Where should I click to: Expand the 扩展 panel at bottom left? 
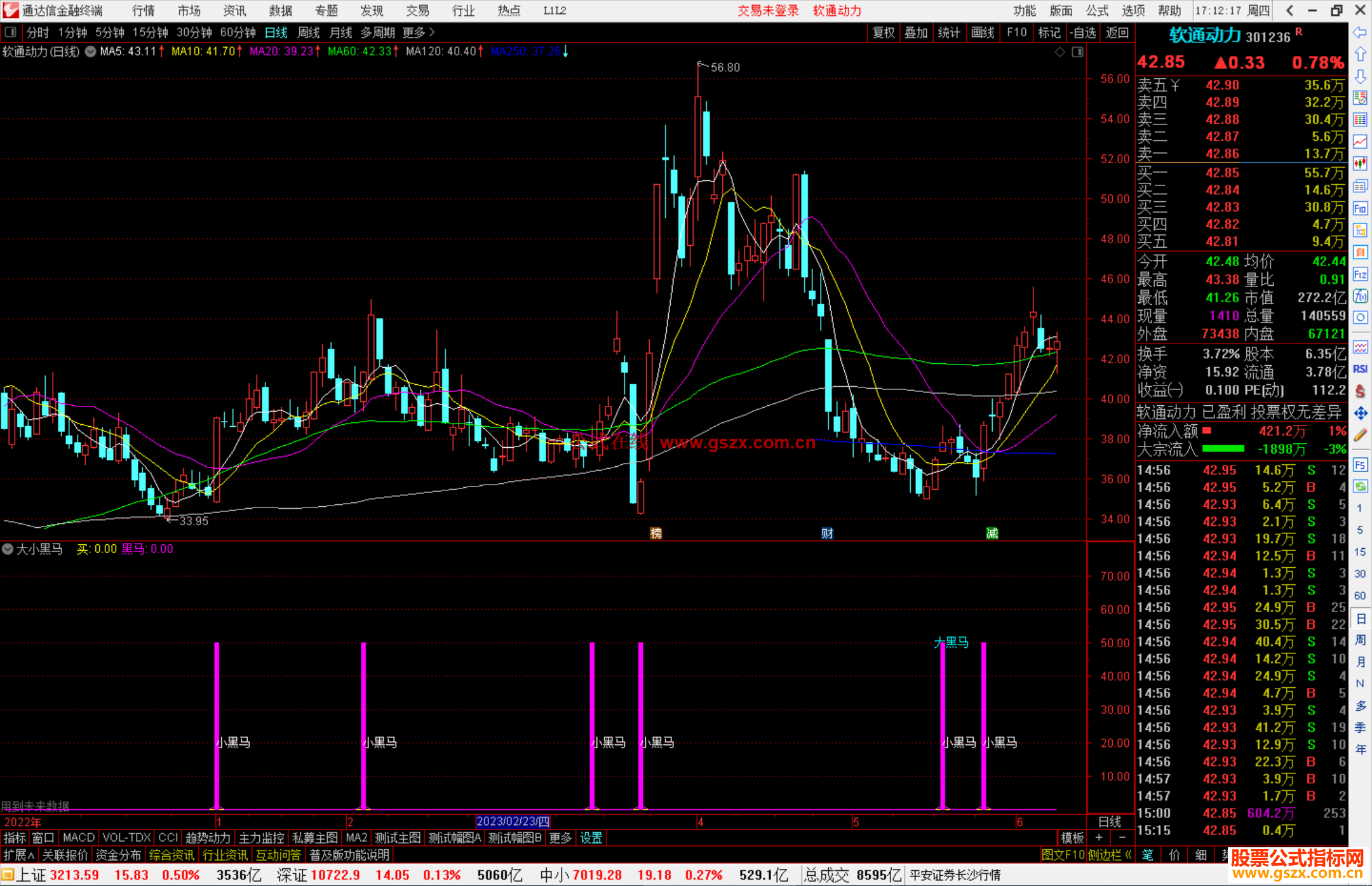pyautogui.click(x=18, y=855)
